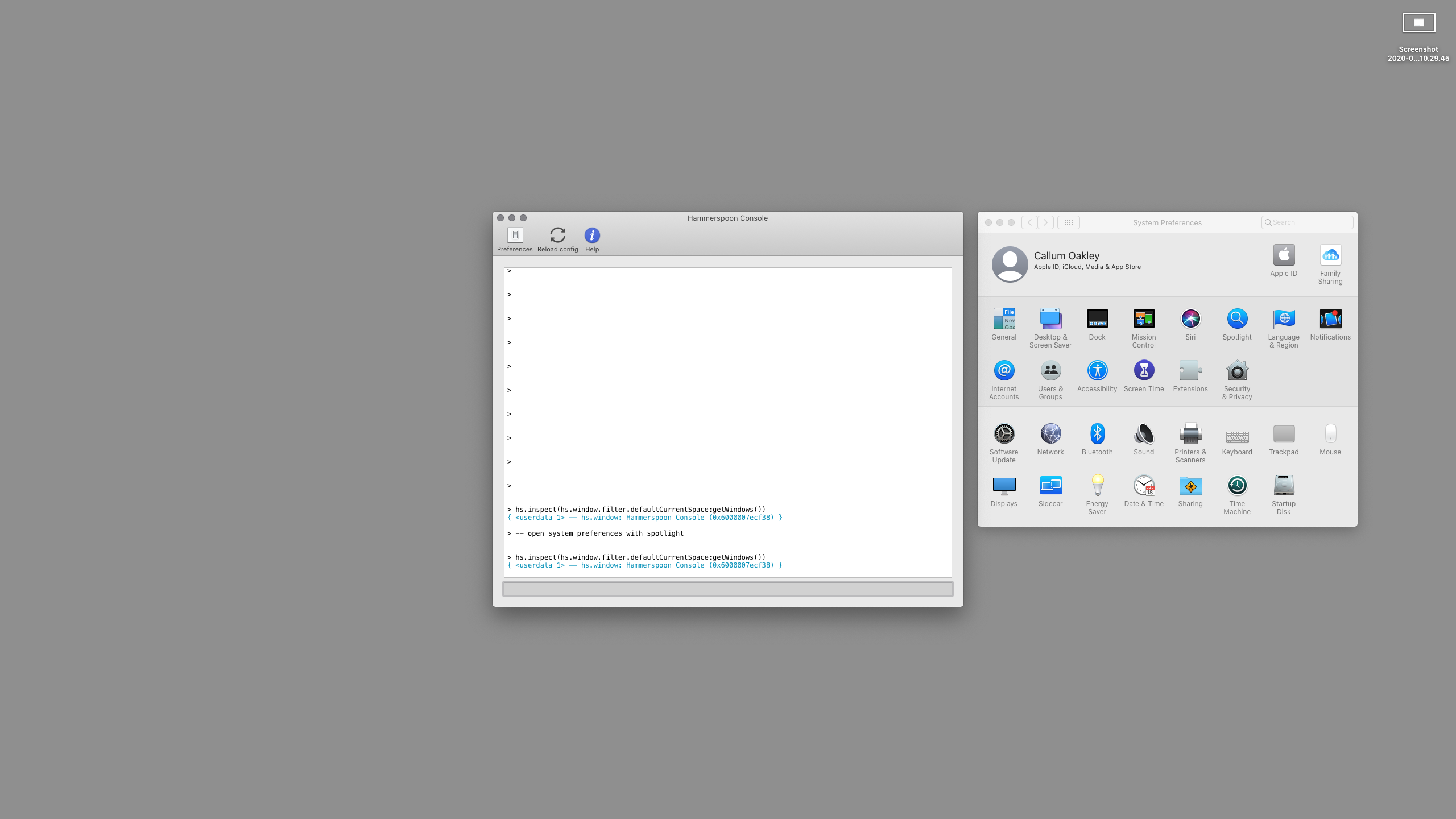The height and width of the screenshot is (819, 1456).
Task: Open Sound preferences
Action: click(x=1144, y=440)
